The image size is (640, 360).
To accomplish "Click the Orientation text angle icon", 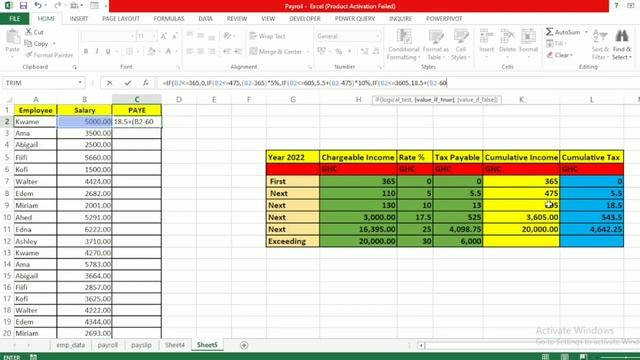I will pos(227,36).
